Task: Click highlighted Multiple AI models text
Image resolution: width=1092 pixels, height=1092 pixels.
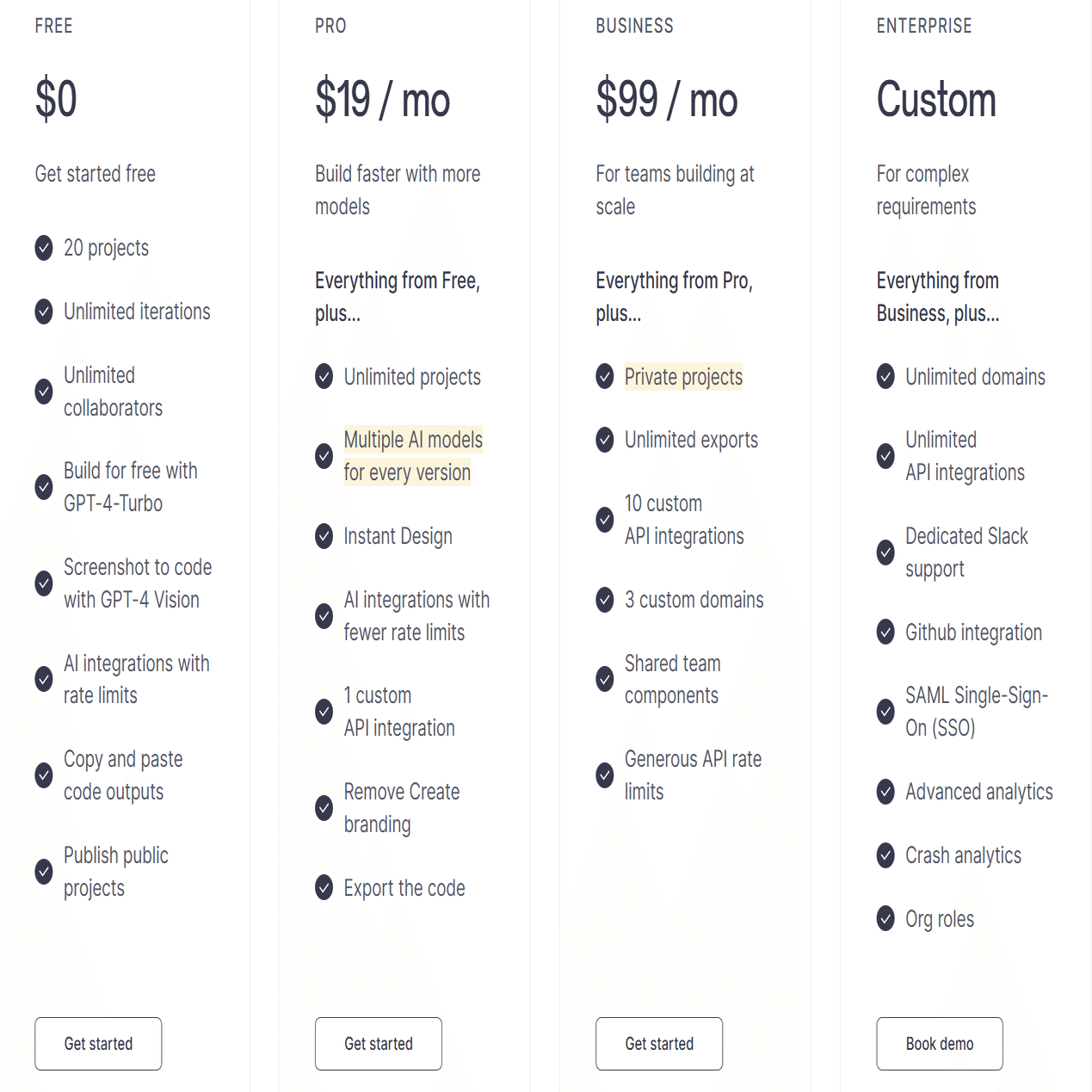Action: (x=413, y=441)
